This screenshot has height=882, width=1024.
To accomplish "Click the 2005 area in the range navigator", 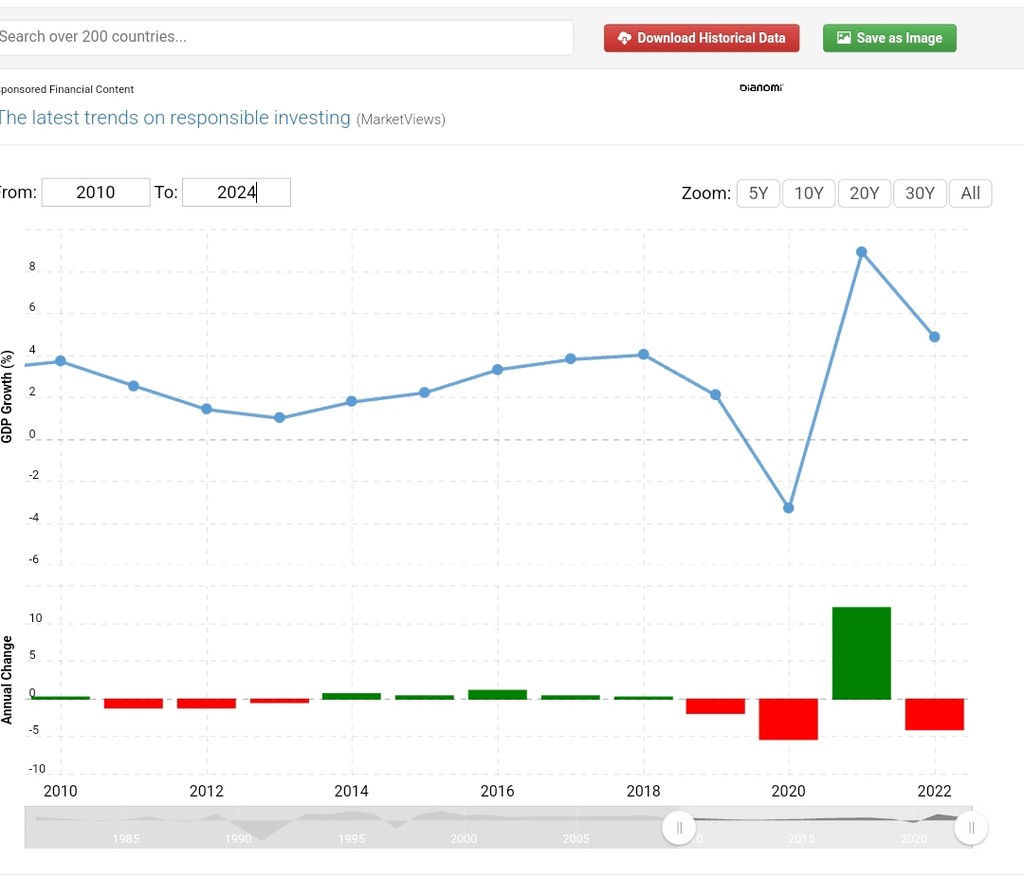I will (x=575, y=838).
